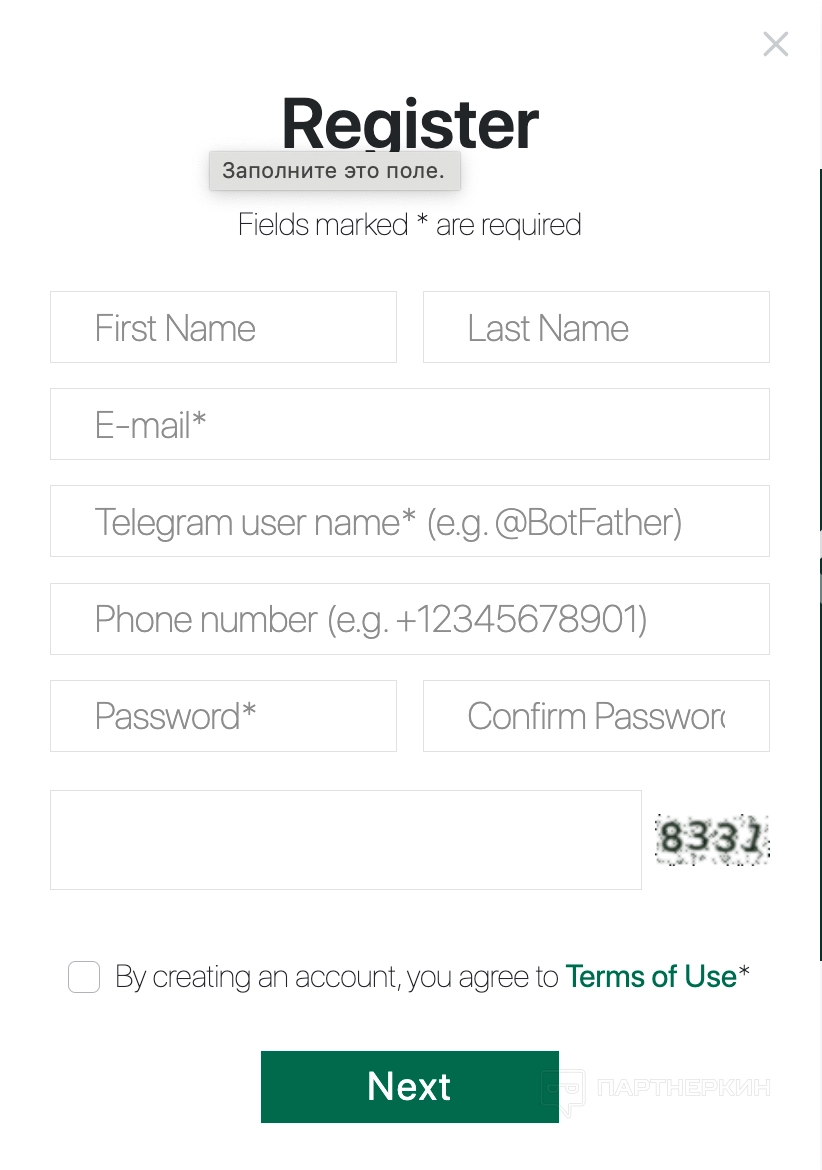This screenshot has height=1170, width=822.
Task: Click the 'Заполните это поле.' validation tooltip
Action: click(334, 171)
